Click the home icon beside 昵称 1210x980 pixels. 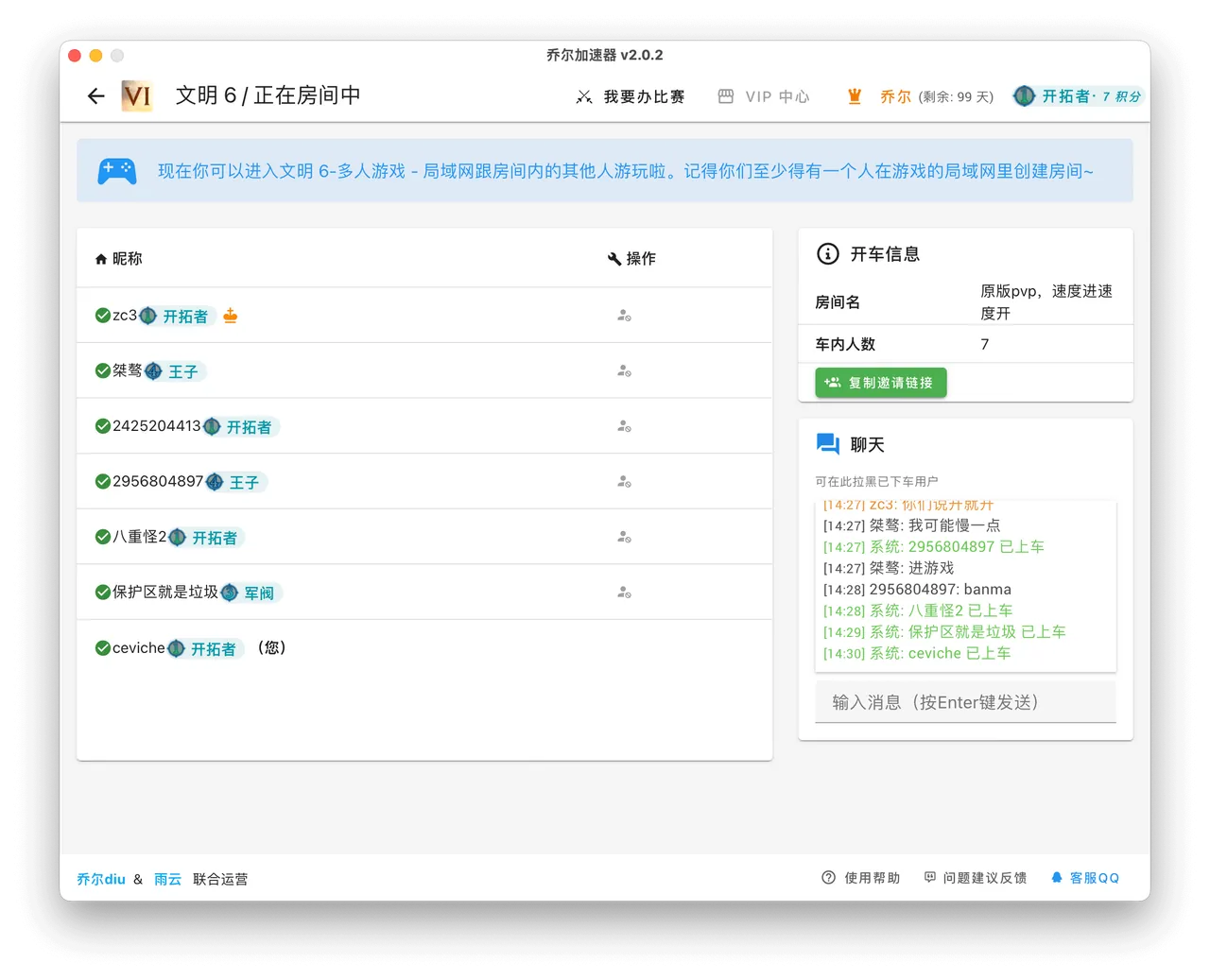[x=101, y=259]
